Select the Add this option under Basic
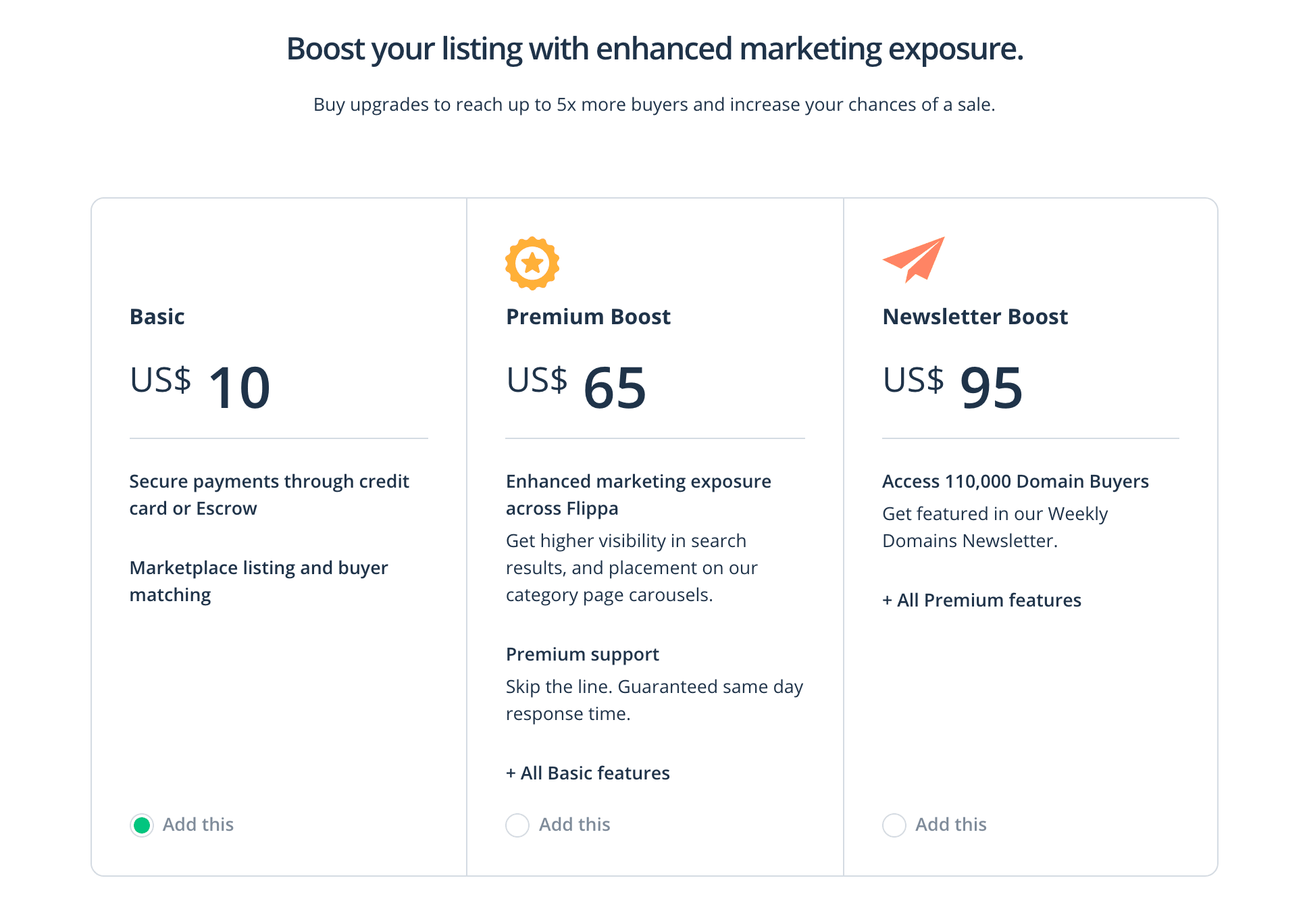The height and width of the screenshot is (924, 1305). coord(142,825)
